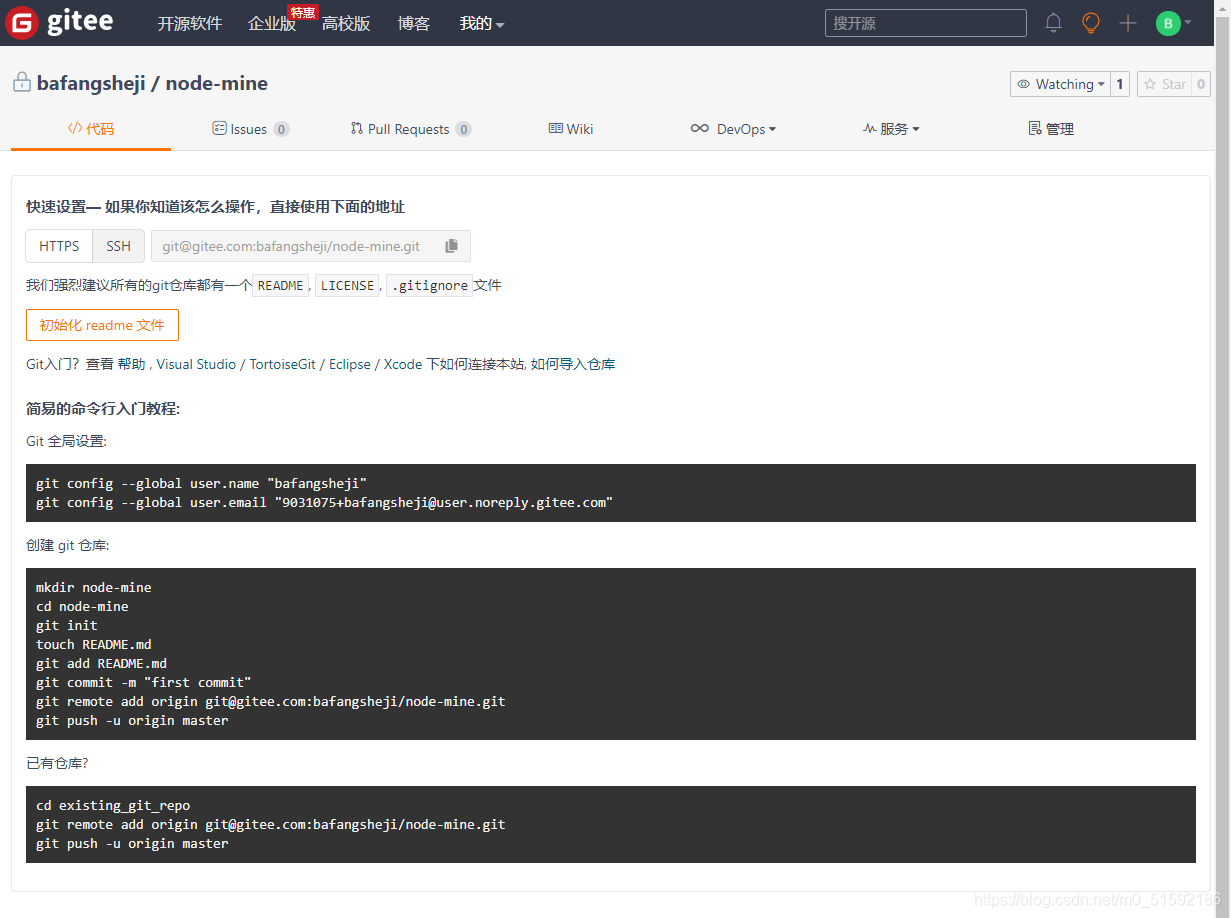
Task: Click the git commit first commit line
Action: click(x=144, y=682)
